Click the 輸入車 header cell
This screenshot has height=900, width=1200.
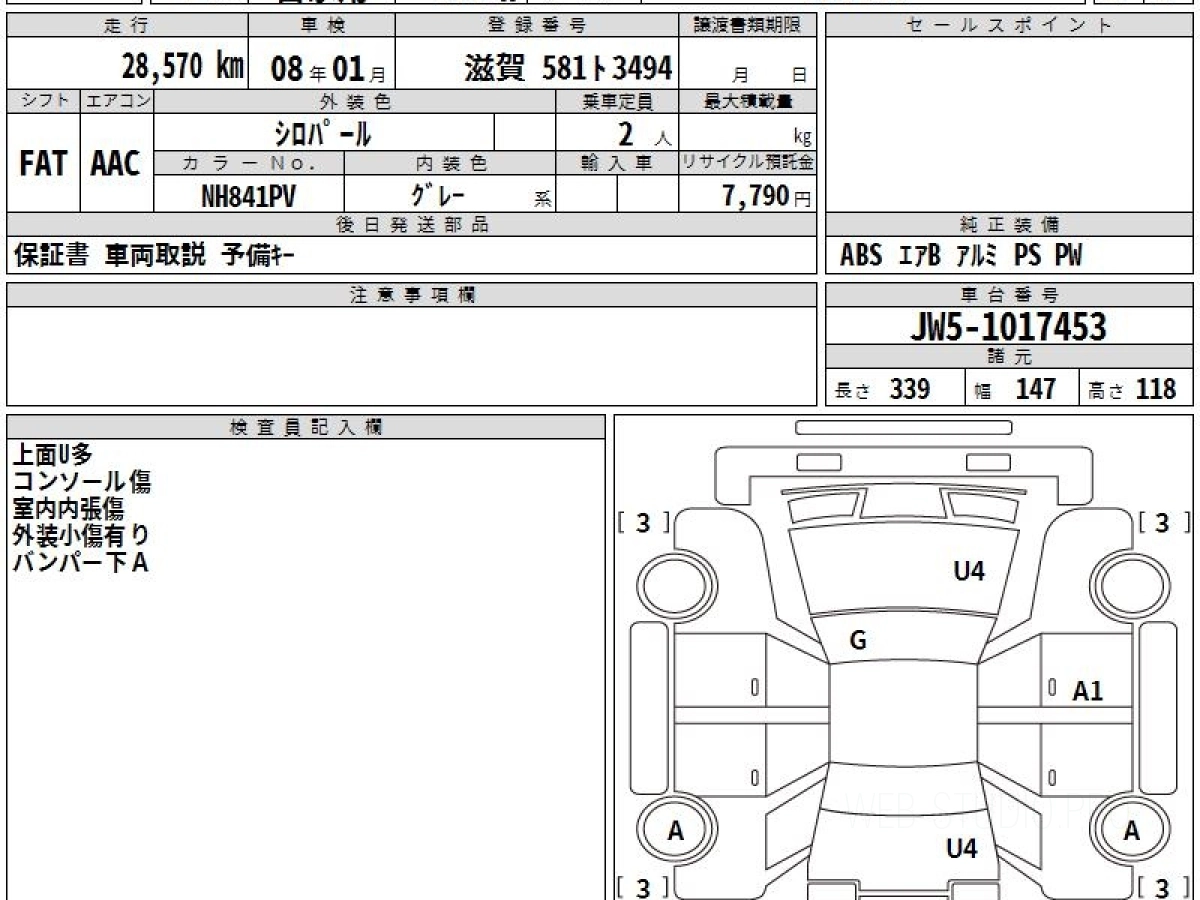pos(617,163)
